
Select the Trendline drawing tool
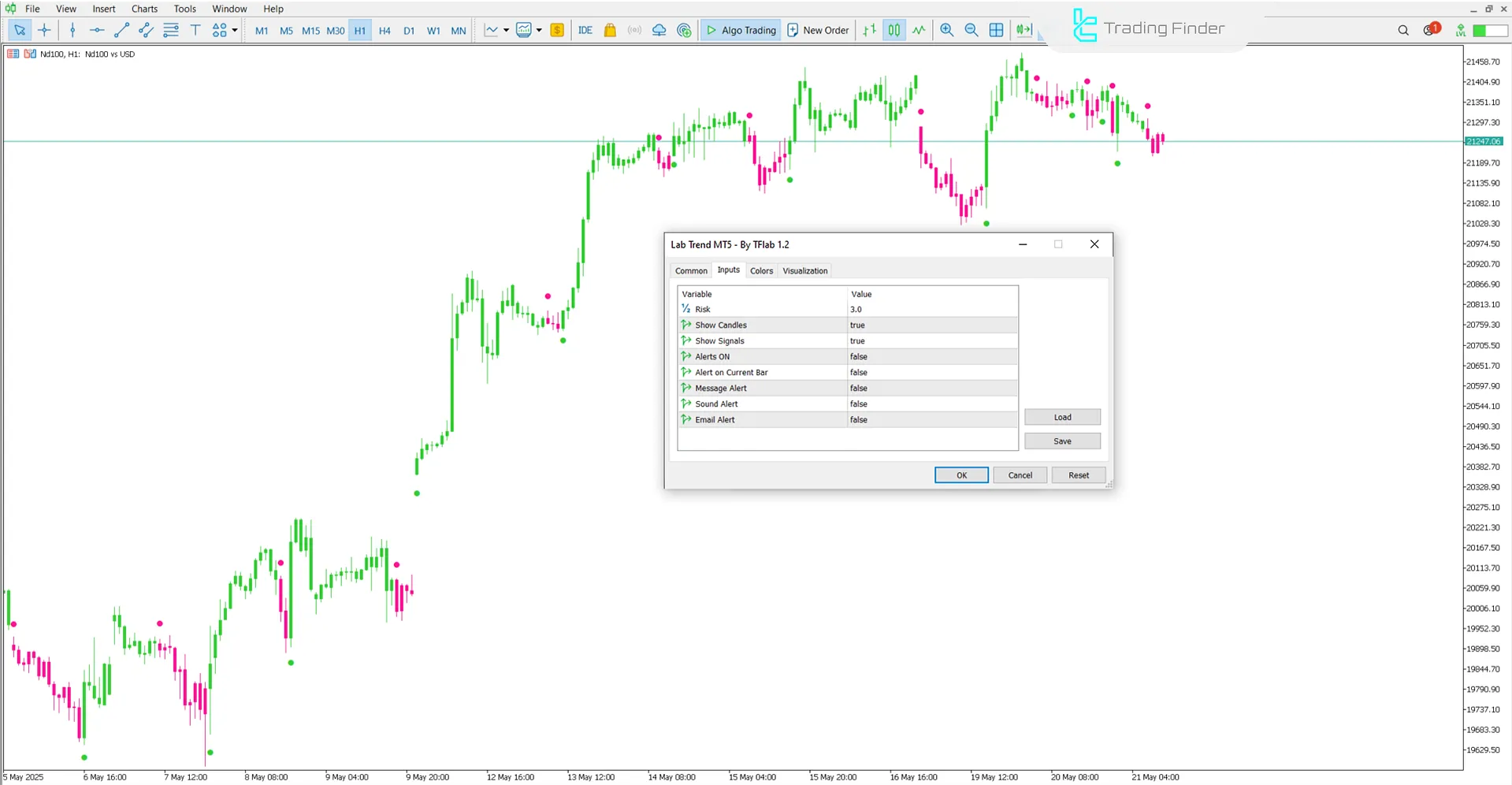click(121, 30)
